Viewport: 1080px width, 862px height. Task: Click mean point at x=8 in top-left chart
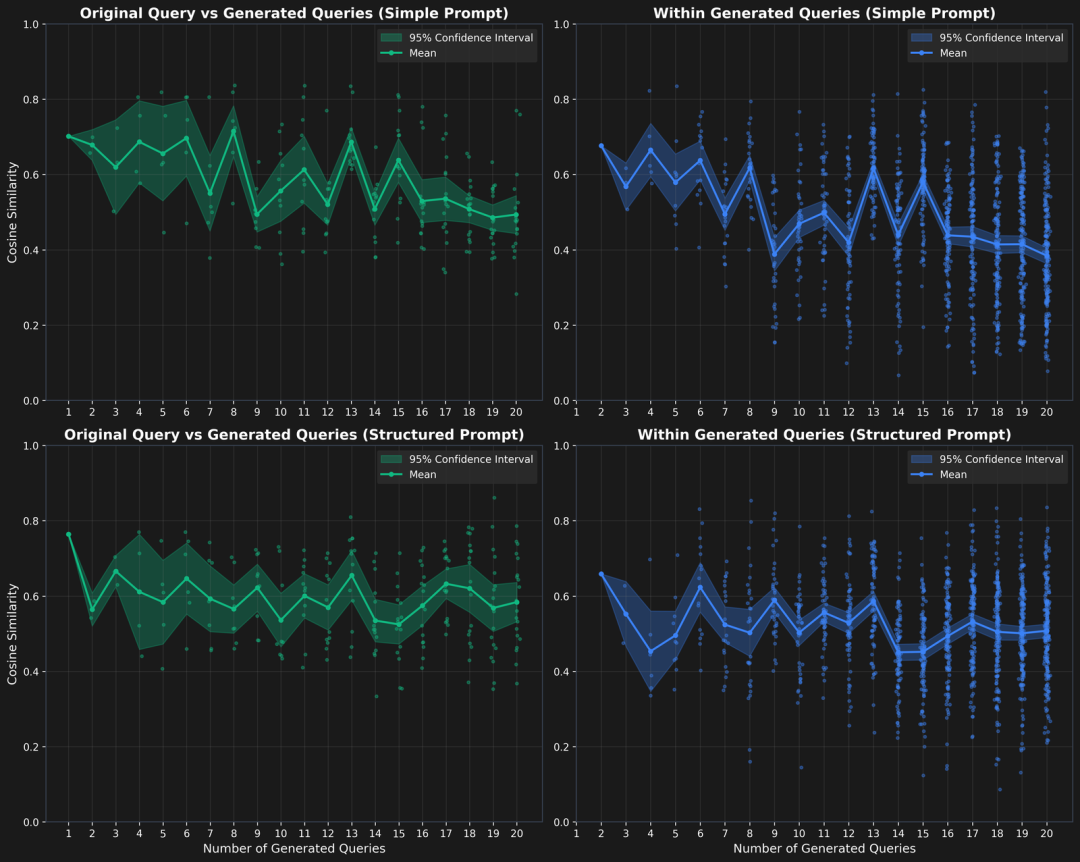233,131
